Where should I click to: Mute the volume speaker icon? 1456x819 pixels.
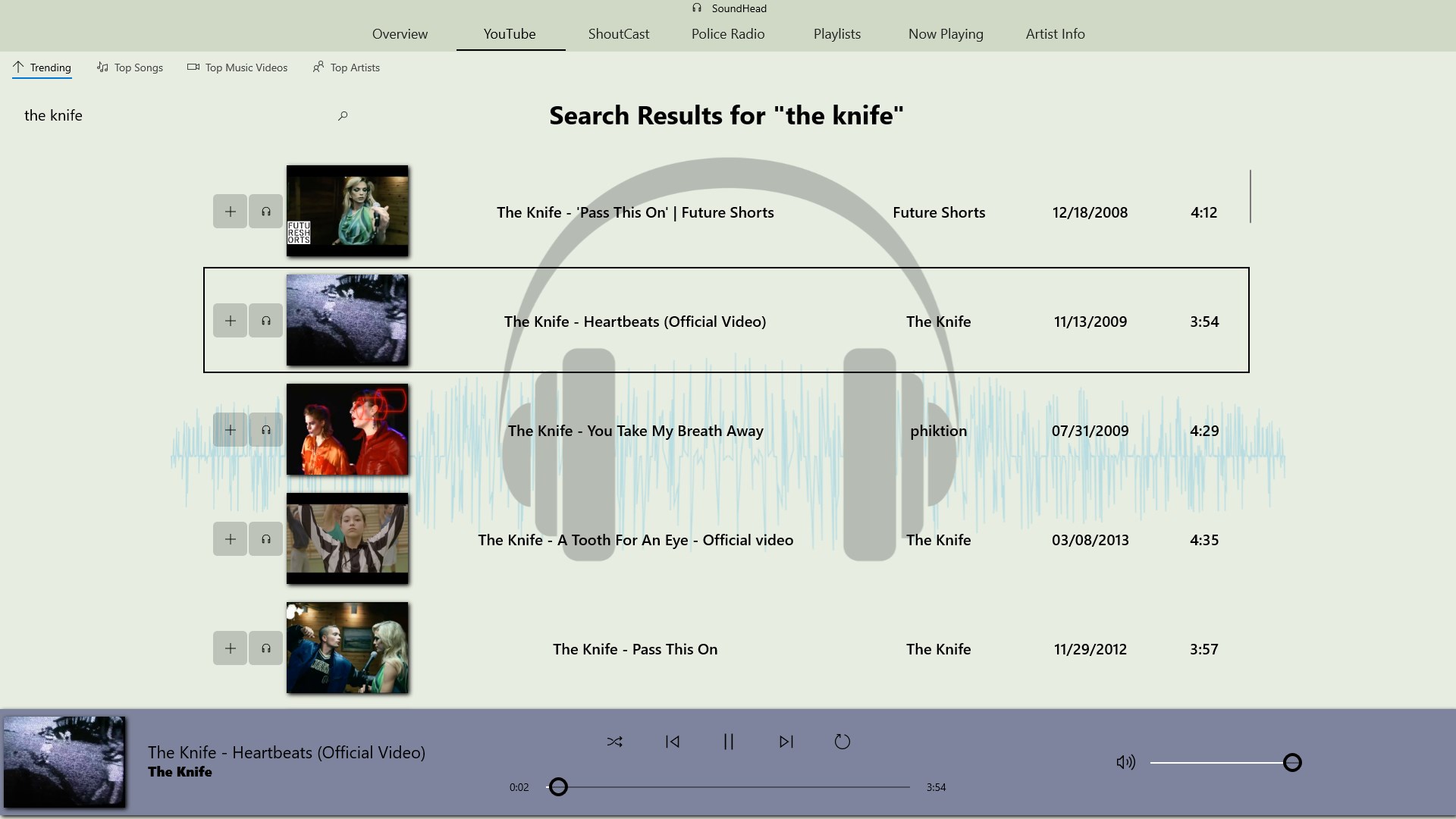pos(1125,762)
